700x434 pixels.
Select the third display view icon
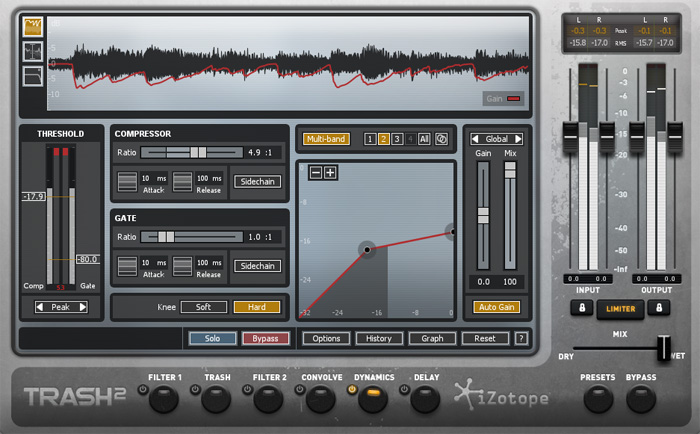(33, 76)
